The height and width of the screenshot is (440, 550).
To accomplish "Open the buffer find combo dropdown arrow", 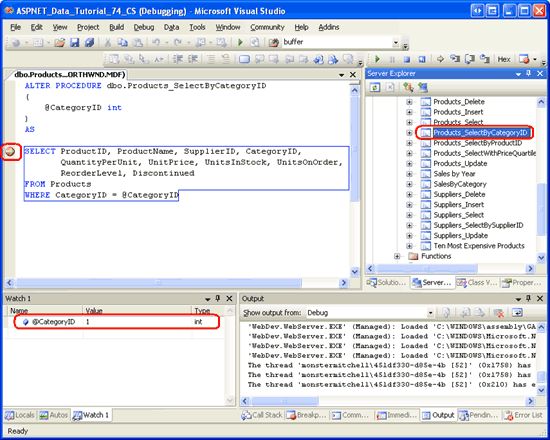I will 396,43.
